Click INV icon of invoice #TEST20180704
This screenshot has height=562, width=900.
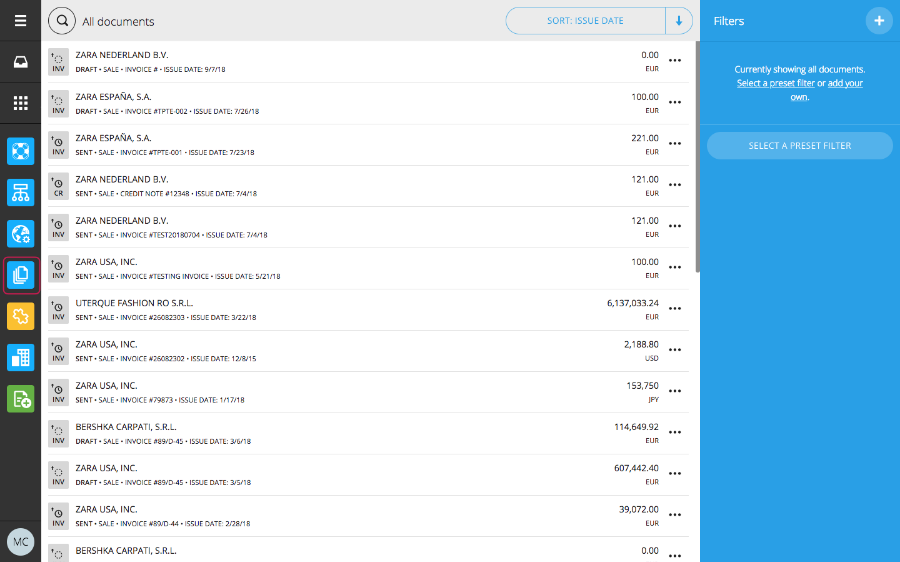pyautogui.click(x=58, y=228)
